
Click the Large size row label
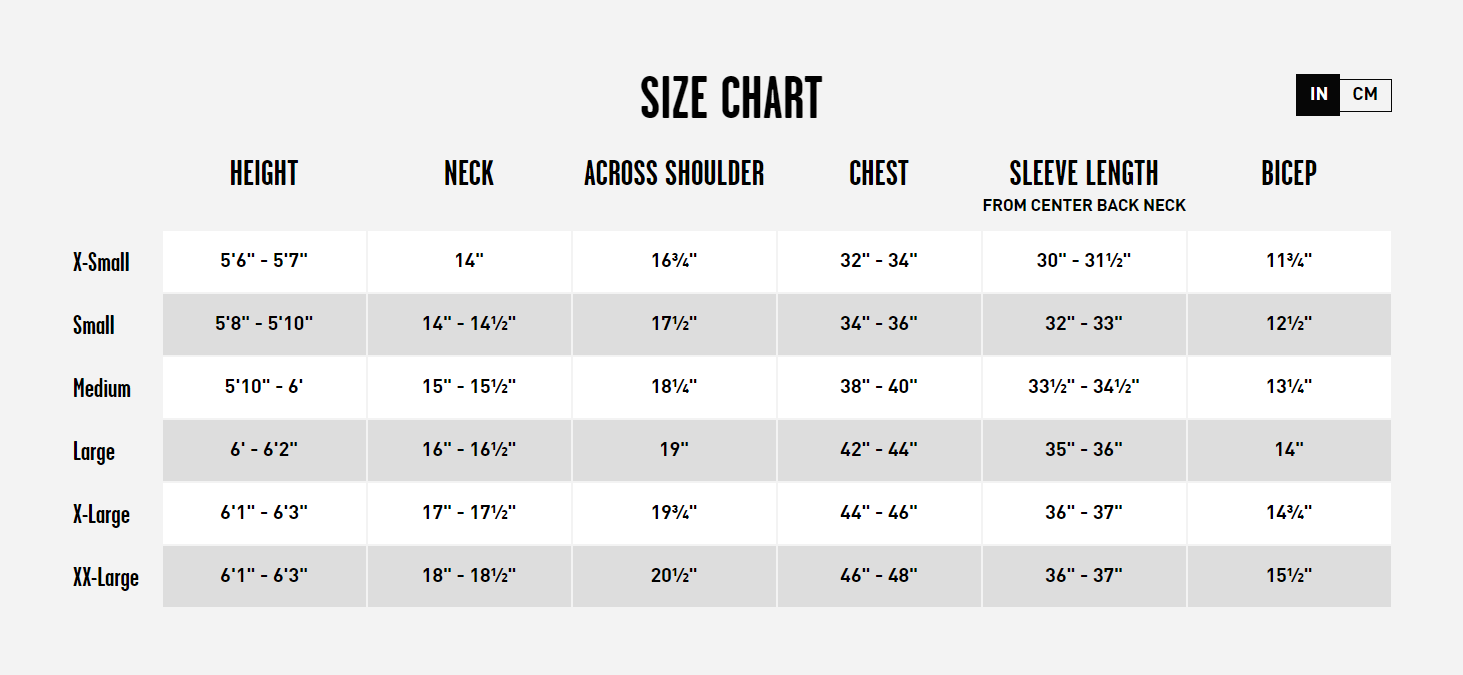[94, 451]
